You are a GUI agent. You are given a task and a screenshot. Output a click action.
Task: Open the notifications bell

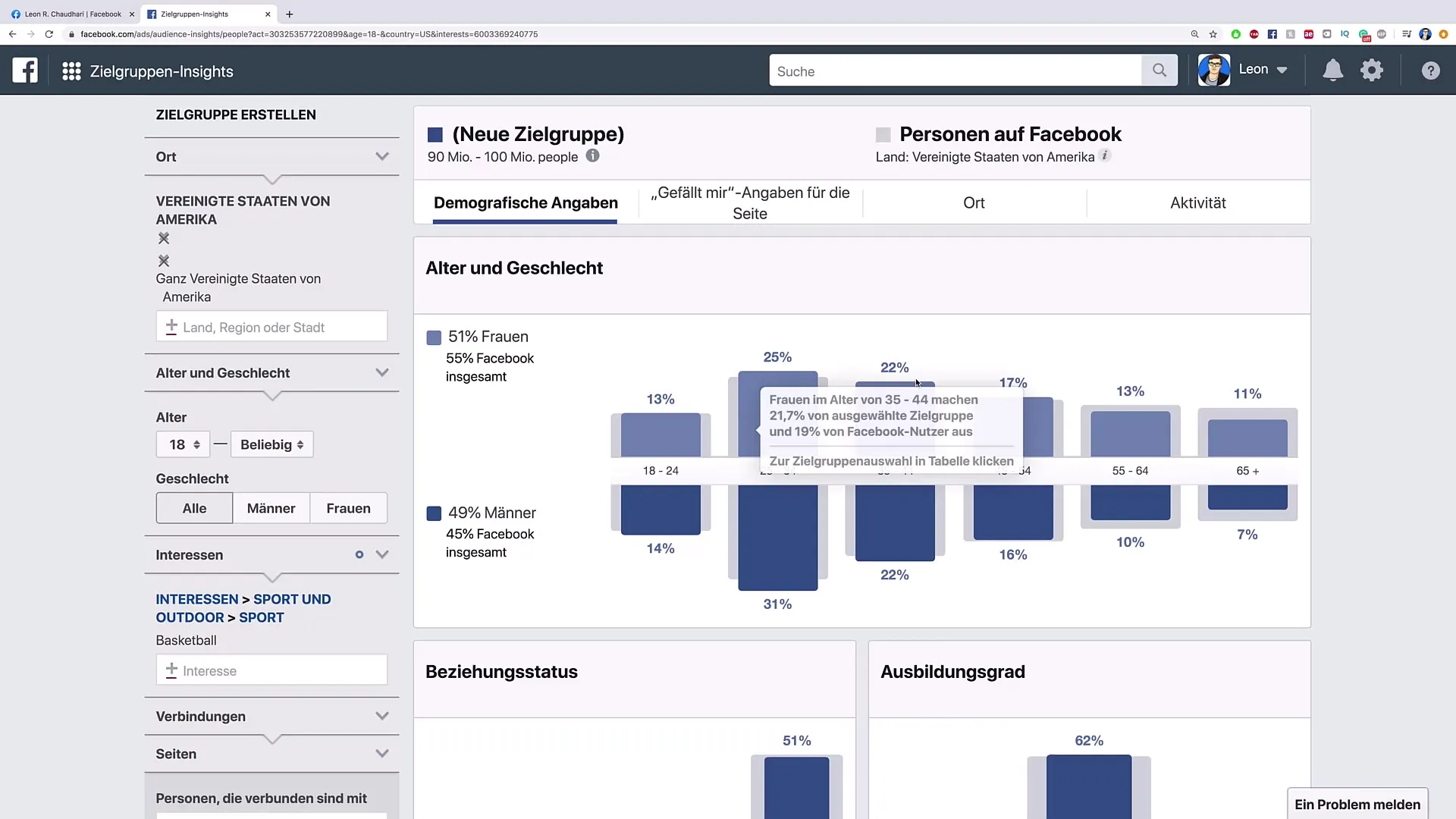click(x=1332, y=71)
